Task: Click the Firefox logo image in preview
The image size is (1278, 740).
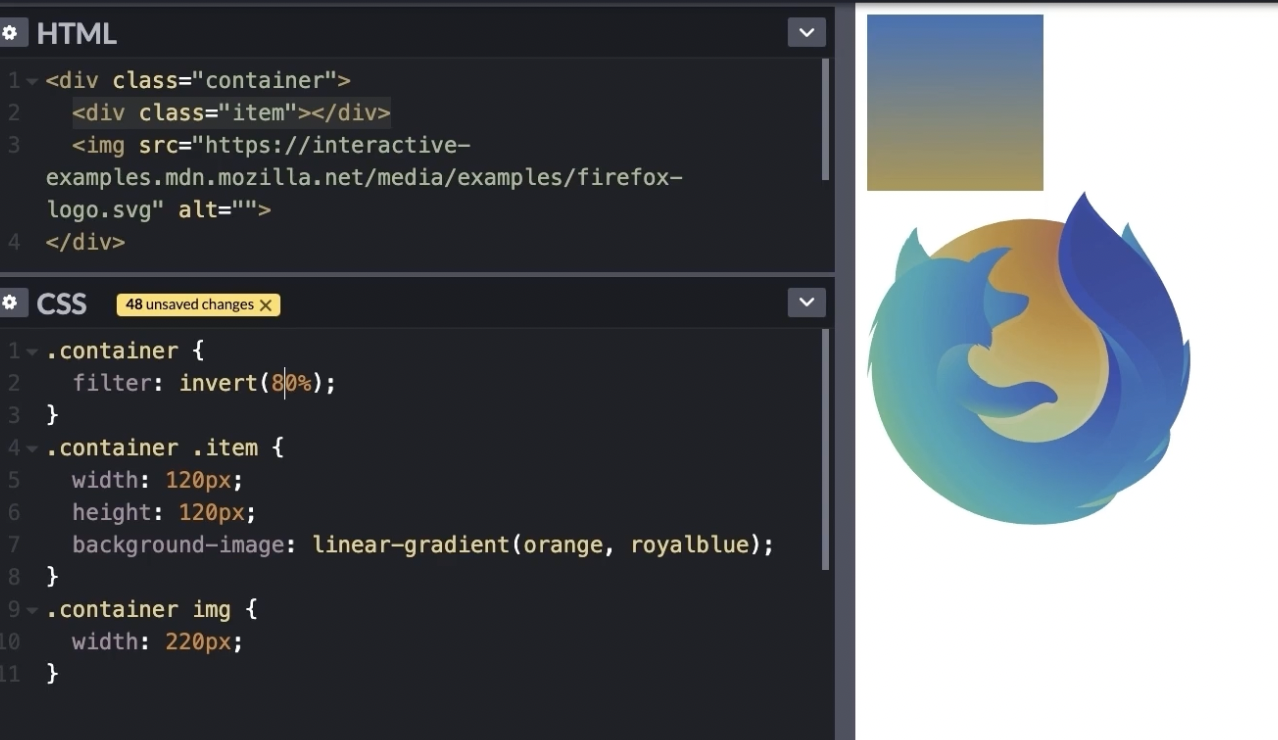Action: [1029, 358]
